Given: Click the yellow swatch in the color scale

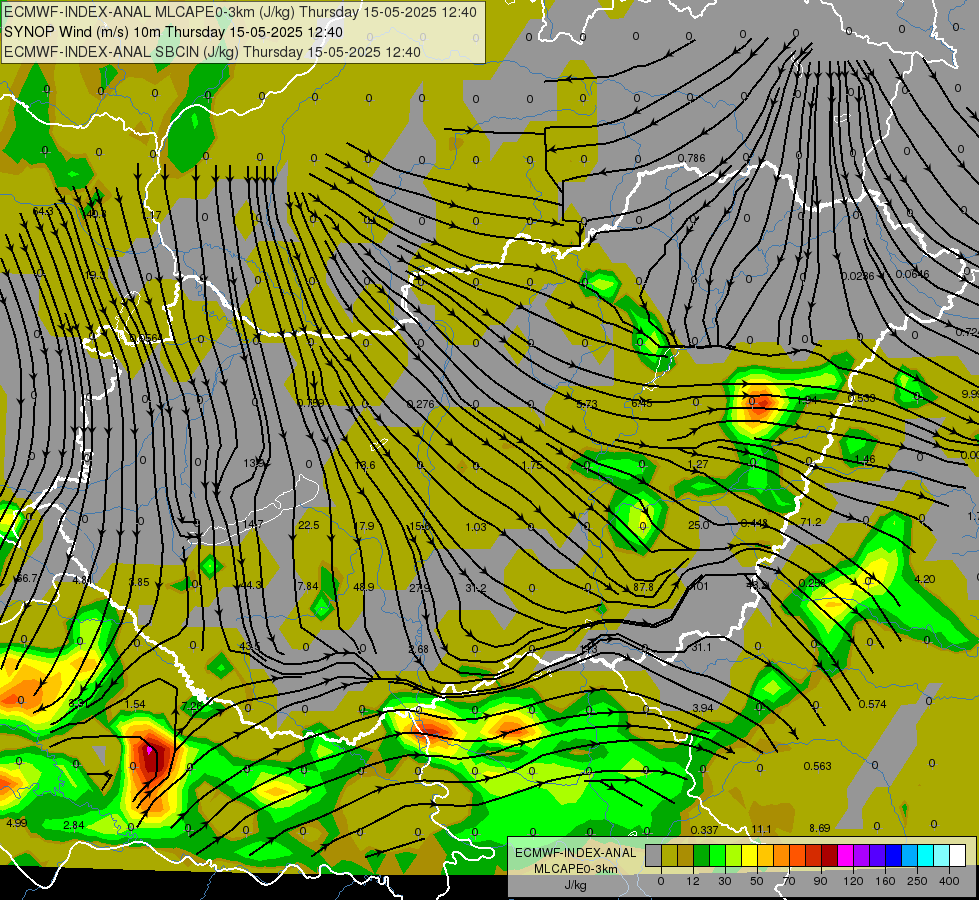Looking at the screenshot, I should 750,855.
